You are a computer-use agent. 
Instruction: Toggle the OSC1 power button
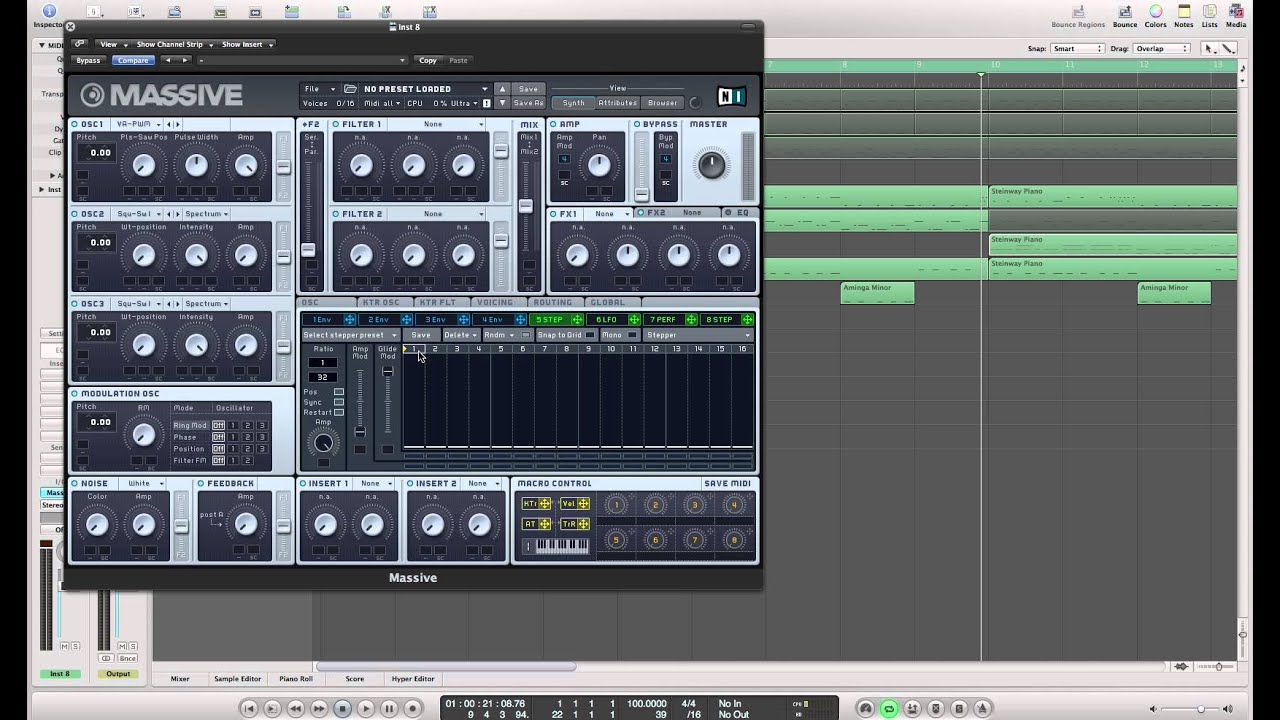75,125
